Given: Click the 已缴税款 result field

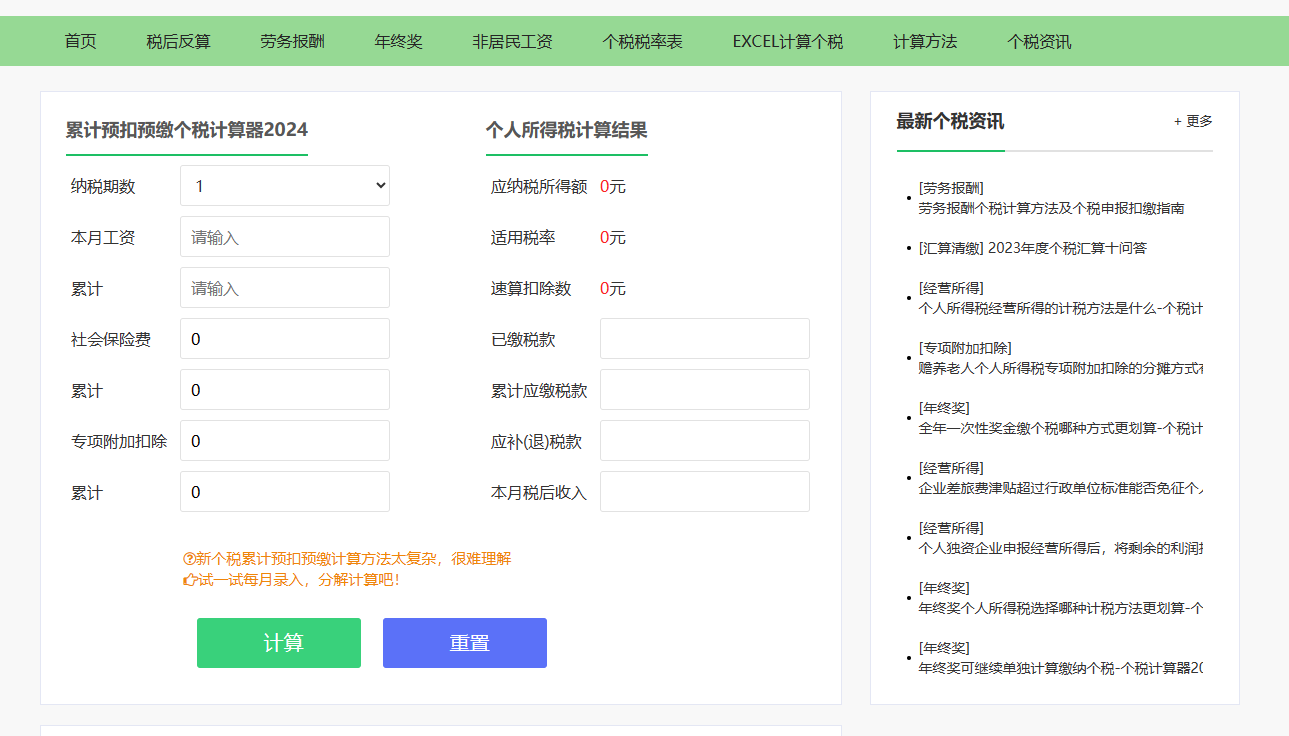Looking at the screenshot, I should (x=704, y=339).
